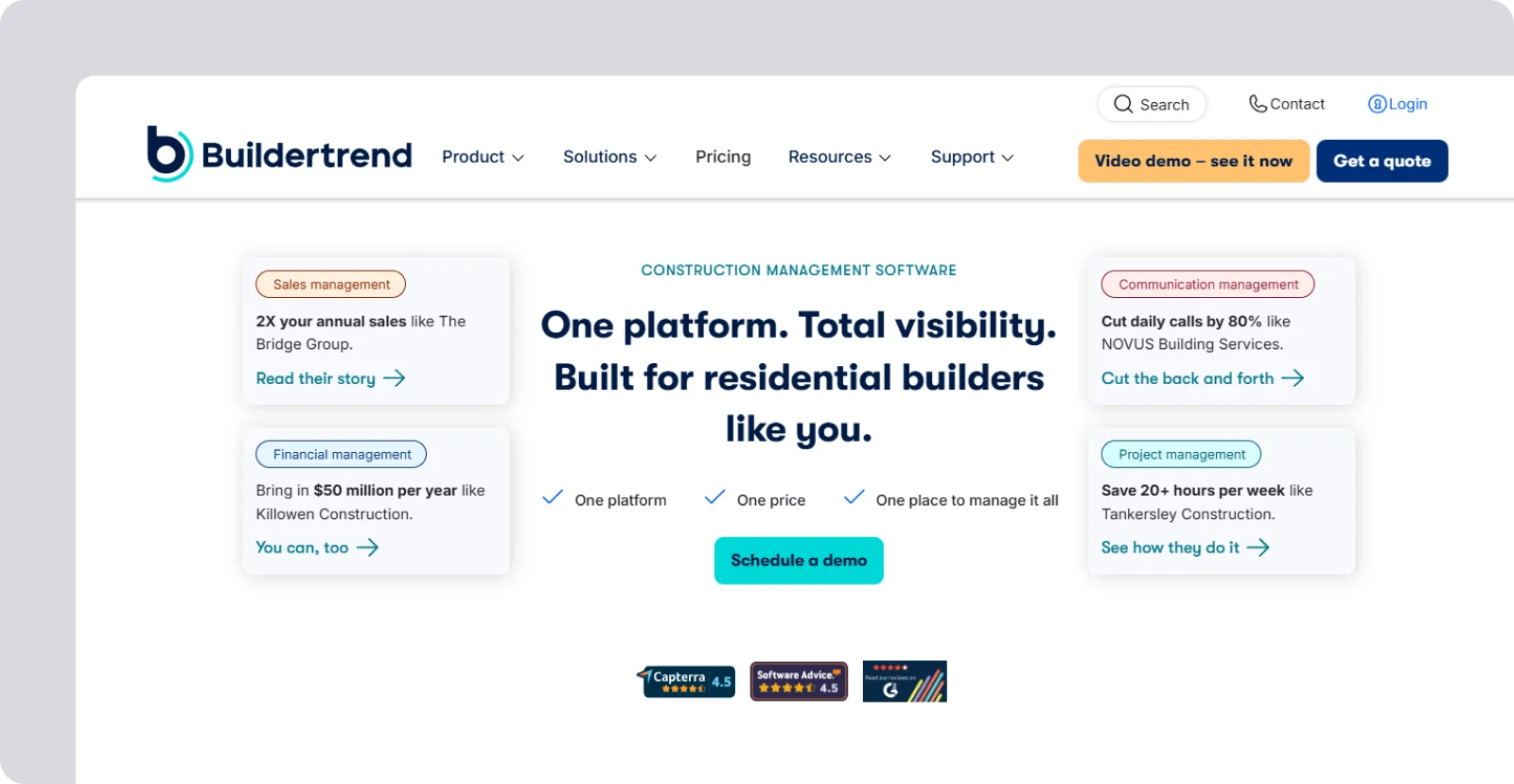This screenshot has width=1514, height=784.
Task: Click the Save 20+ hours per week text
Action: [1193, 491]
